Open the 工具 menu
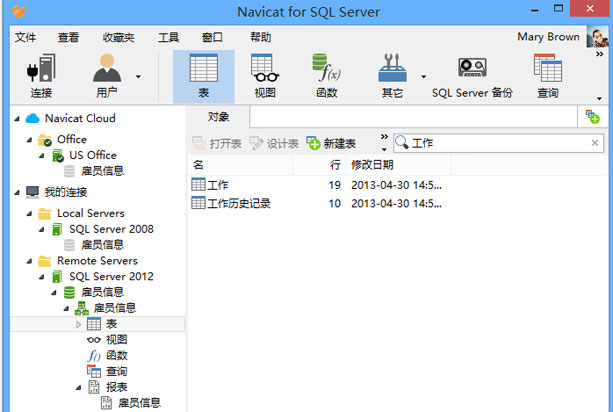The width and height of the screenshot is (613, 412). tap(168, 38)
